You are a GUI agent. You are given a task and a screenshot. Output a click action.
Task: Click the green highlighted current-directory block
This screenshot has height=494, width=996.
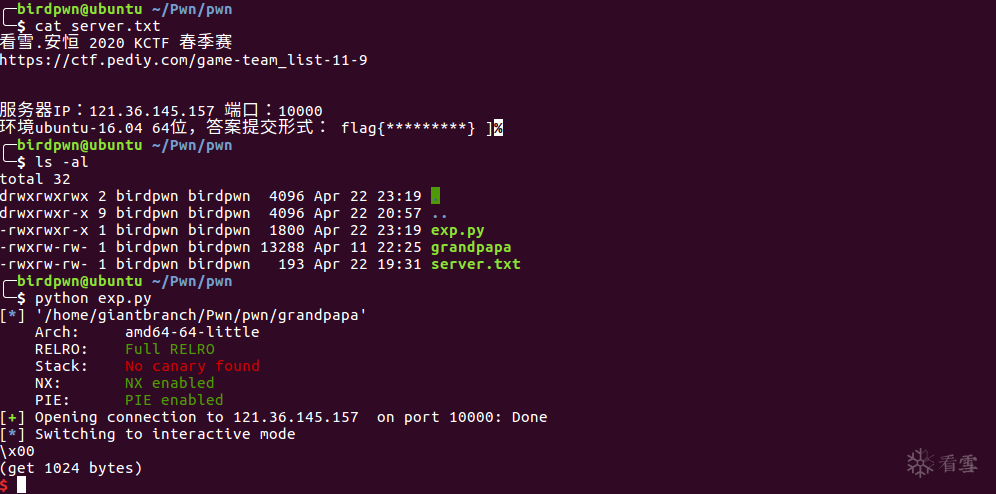(x=435, y=196)
